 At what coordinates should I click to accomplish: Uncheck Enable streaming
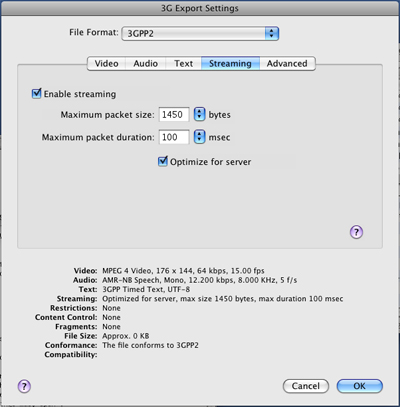click(x=36, y=94)
